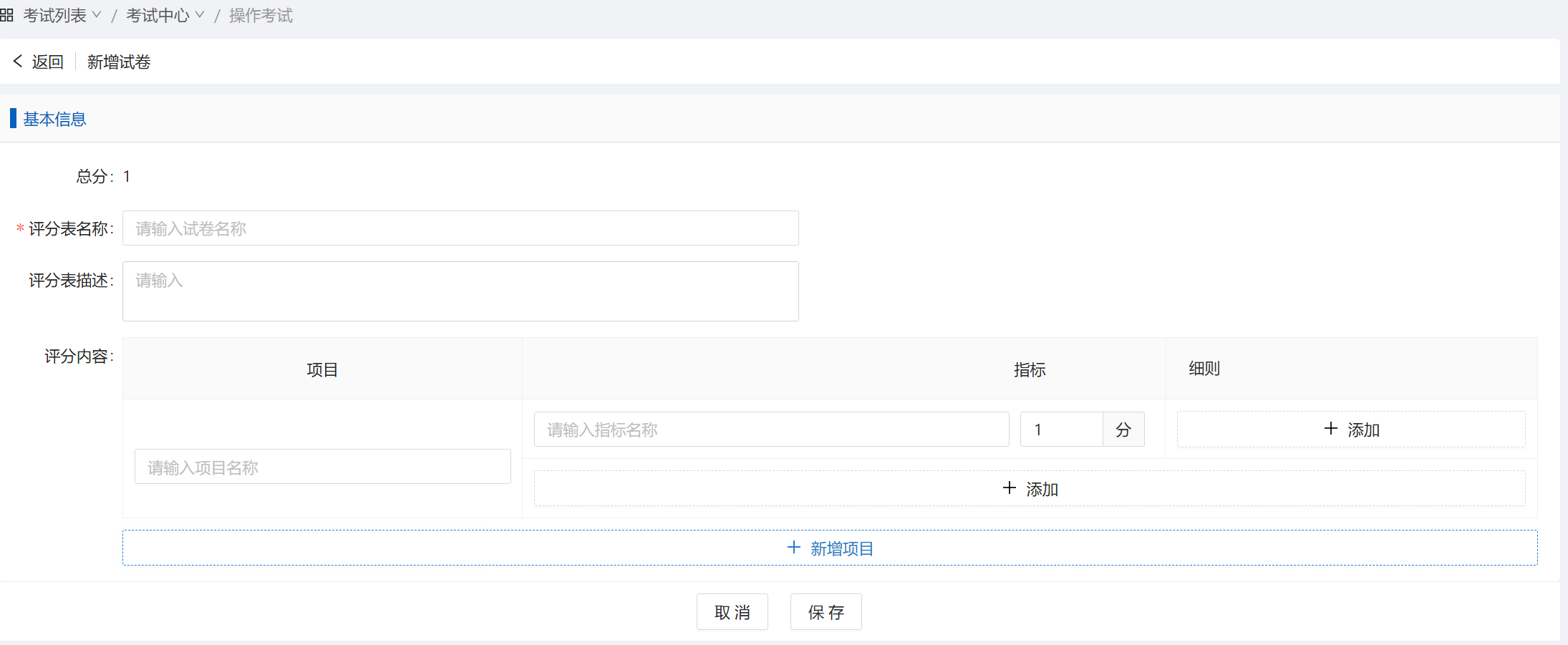Click the 返回 link

pyautogui.click(x=47, y=62)
